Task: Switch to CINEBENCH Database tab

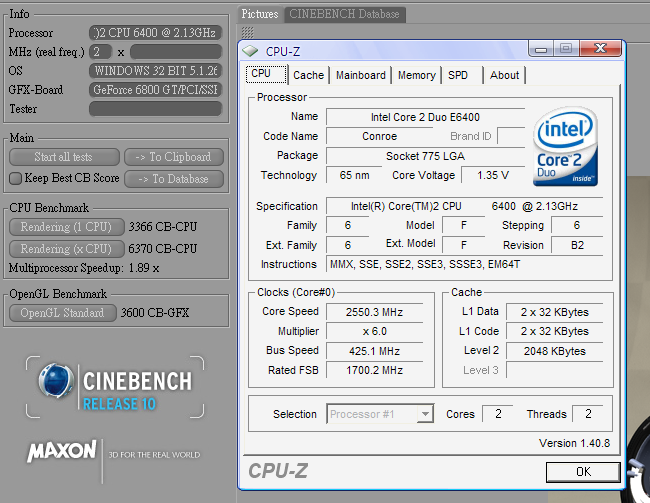Action: [345, 14]
